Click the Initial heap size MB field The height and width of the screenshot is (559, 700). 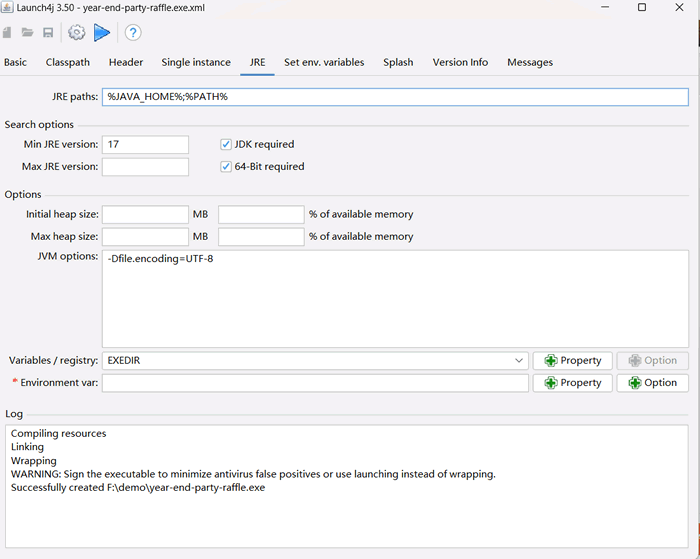click(x=145, y=214)
